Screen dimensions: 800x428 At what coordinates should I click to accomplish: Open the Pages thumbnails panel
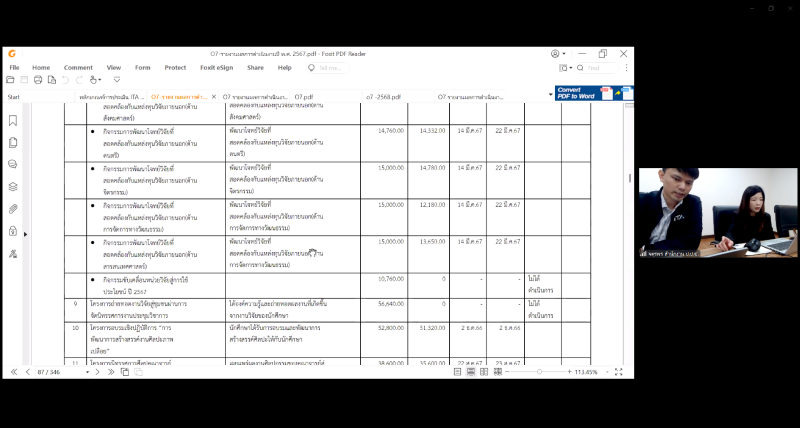(x=13, y=142)
